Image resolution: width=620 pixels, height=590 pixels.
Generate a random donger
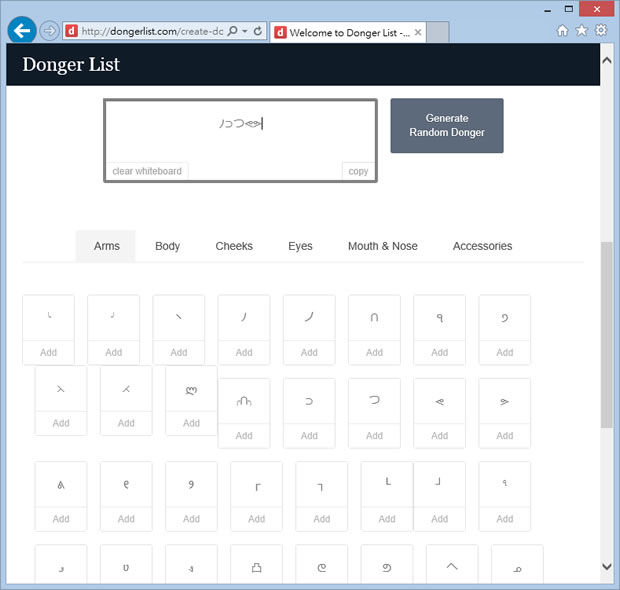click(x=447, y=125)
